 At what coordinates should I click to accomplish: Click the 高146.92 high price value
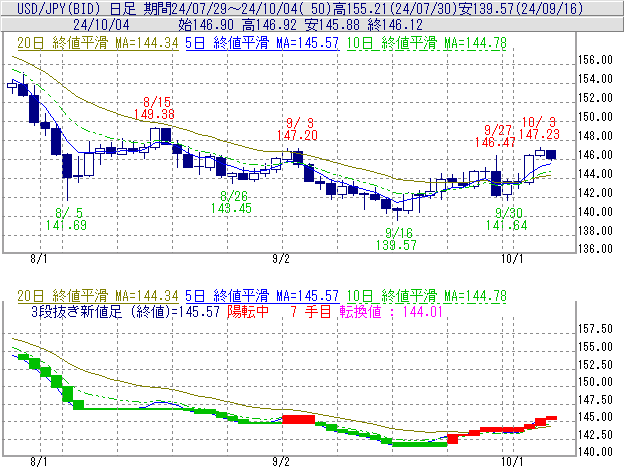(x=269, y=25)
